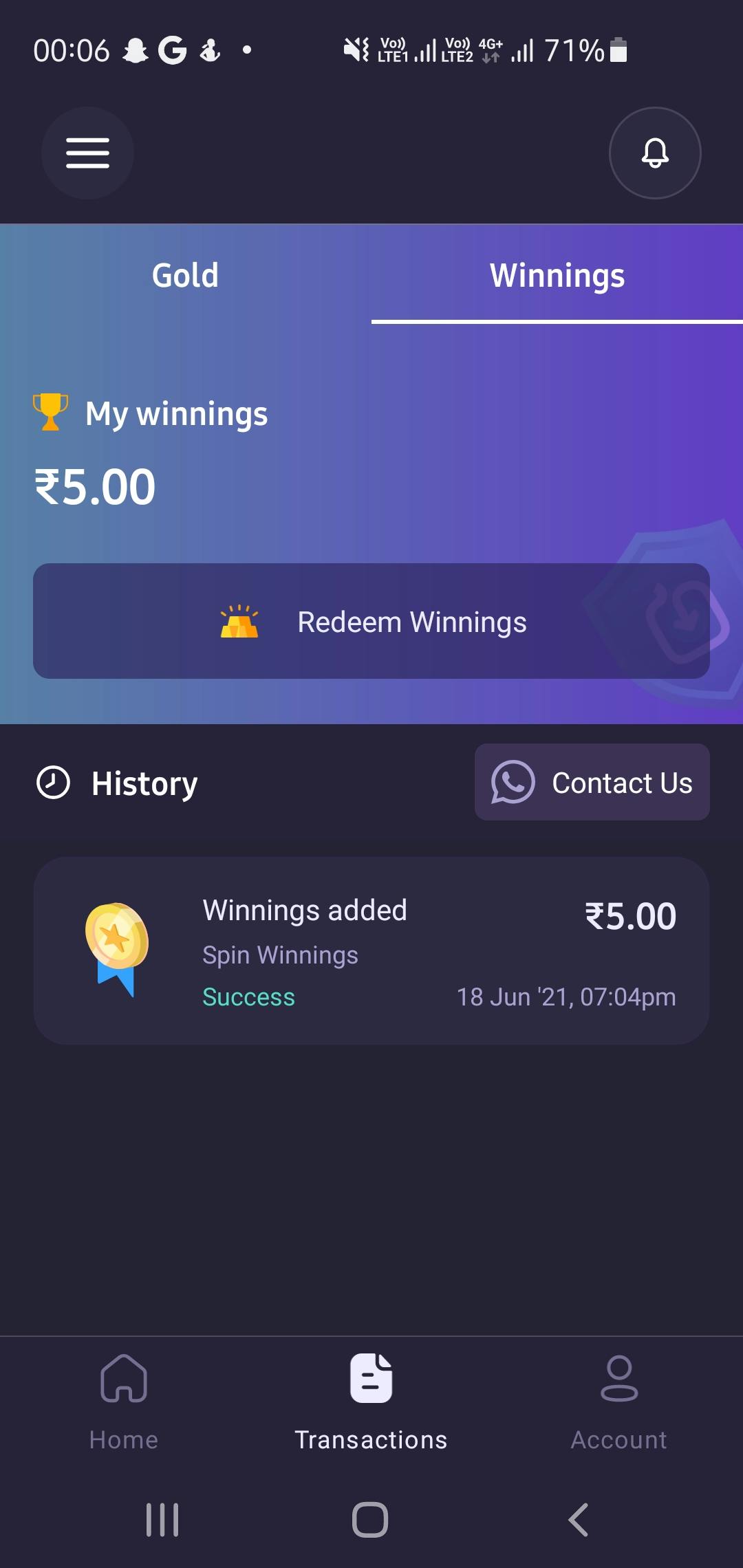Image resolution: width=743 pixels, height=1568 pixels.
Task: Tap the gold trophy icon
Action: tap(50, 412)
